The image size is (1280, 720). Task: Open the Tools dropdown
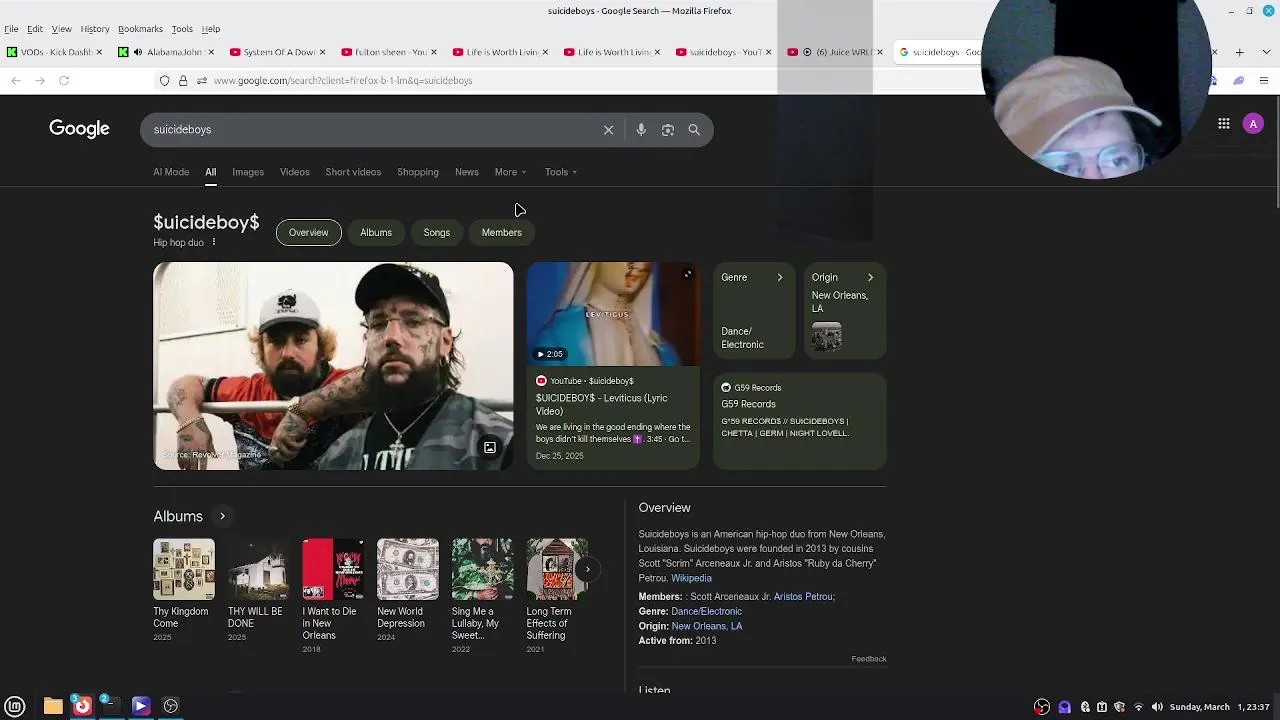coord(561,172)
